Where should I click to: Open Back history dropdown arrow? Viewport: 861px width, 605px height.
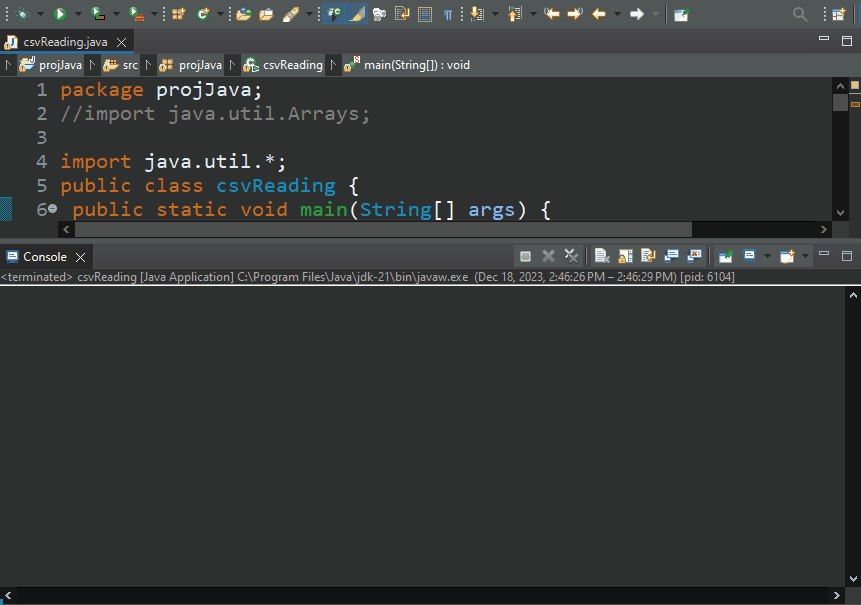point(617,14)
